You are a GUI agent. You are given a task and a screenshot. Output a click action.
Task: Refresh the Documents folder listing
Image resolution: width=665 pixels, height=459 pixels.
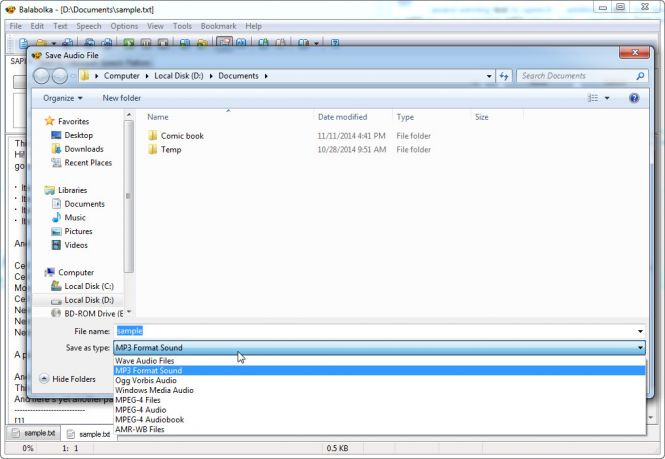pos(504,76)
